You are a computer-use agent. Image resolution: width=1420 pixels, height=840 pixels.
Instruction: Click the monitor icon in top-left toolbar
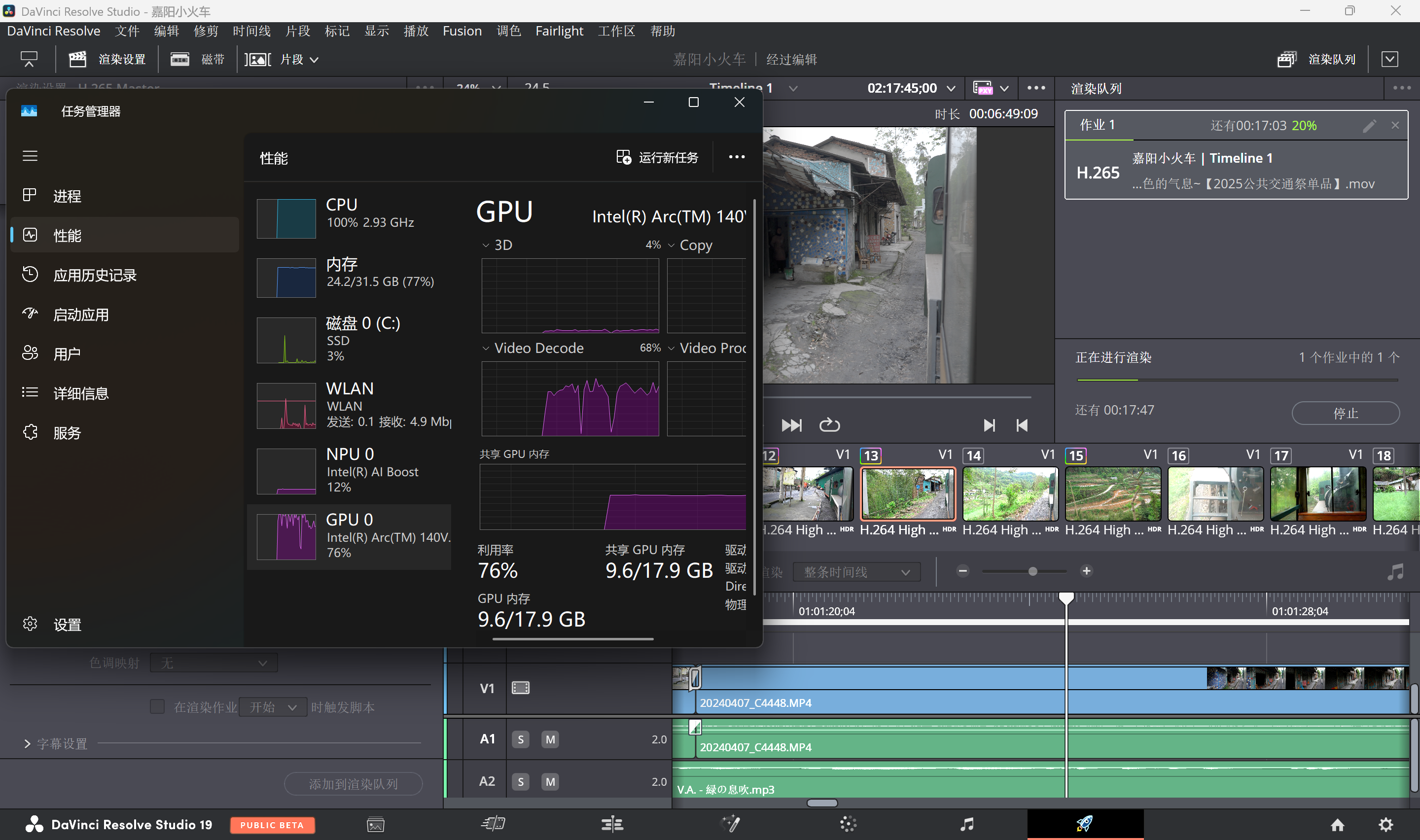click(x=28, y=60)
